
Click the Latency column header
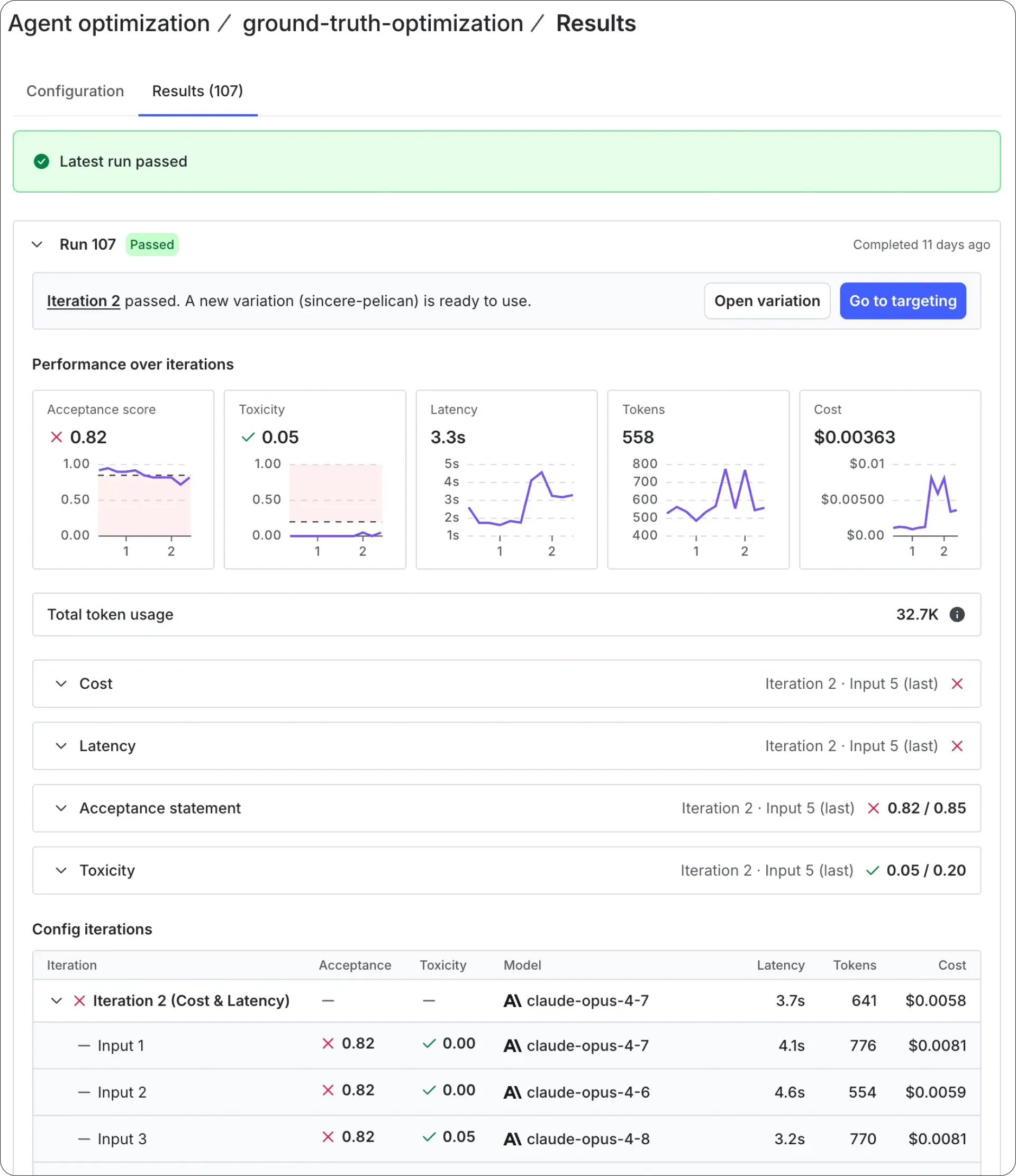pos(781,965)
